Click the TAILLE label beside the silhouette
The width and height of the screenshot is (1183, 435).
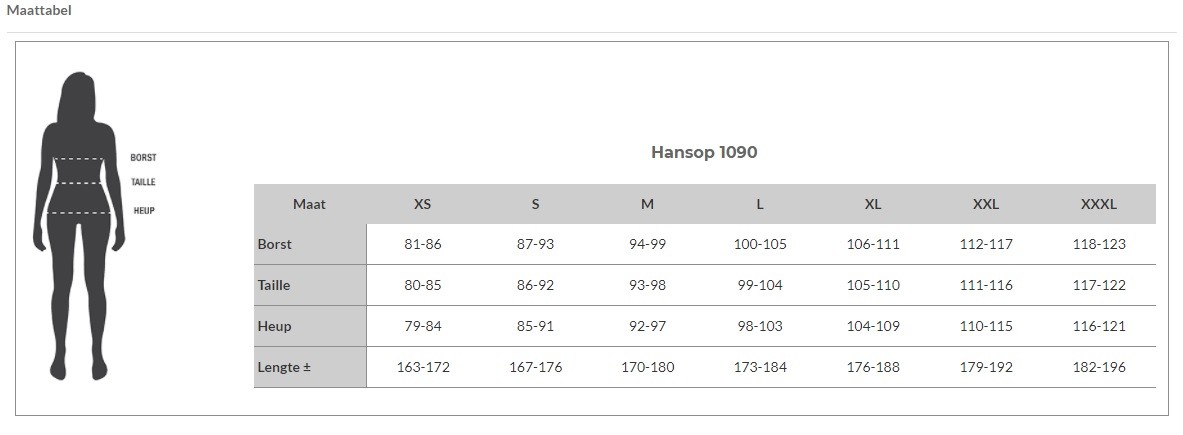click(x=143, y=182)
